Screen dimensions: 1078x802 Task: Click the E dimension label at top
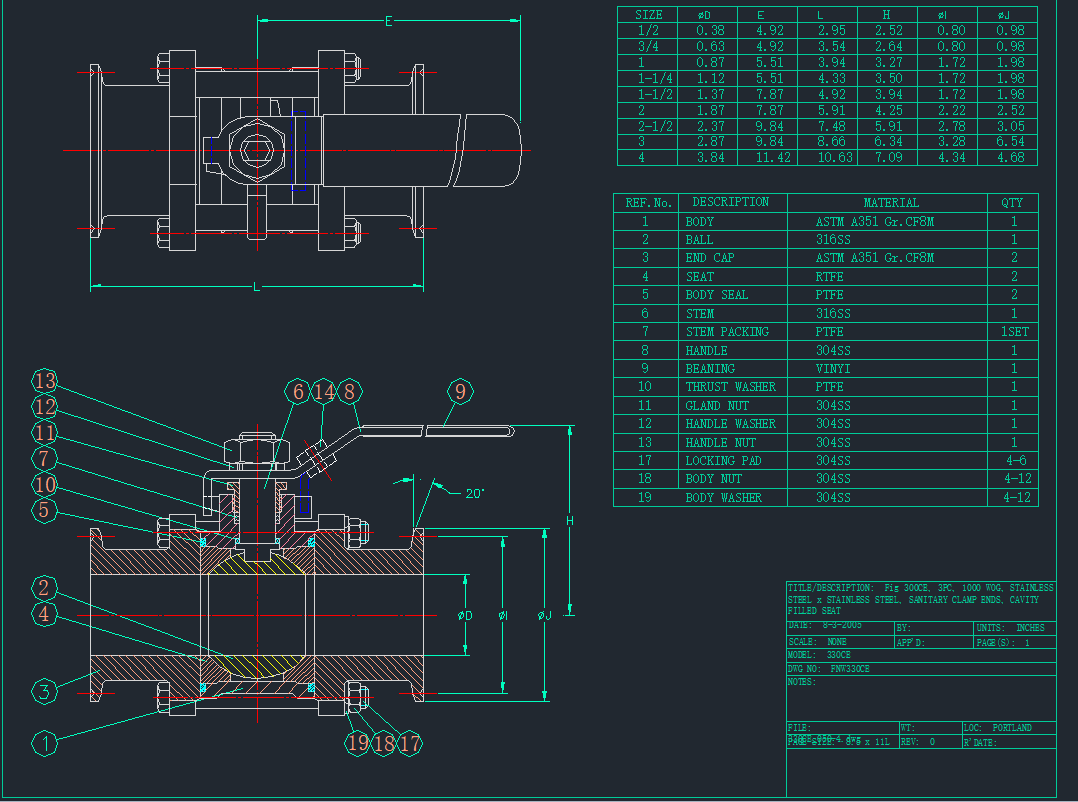point(388,21)
